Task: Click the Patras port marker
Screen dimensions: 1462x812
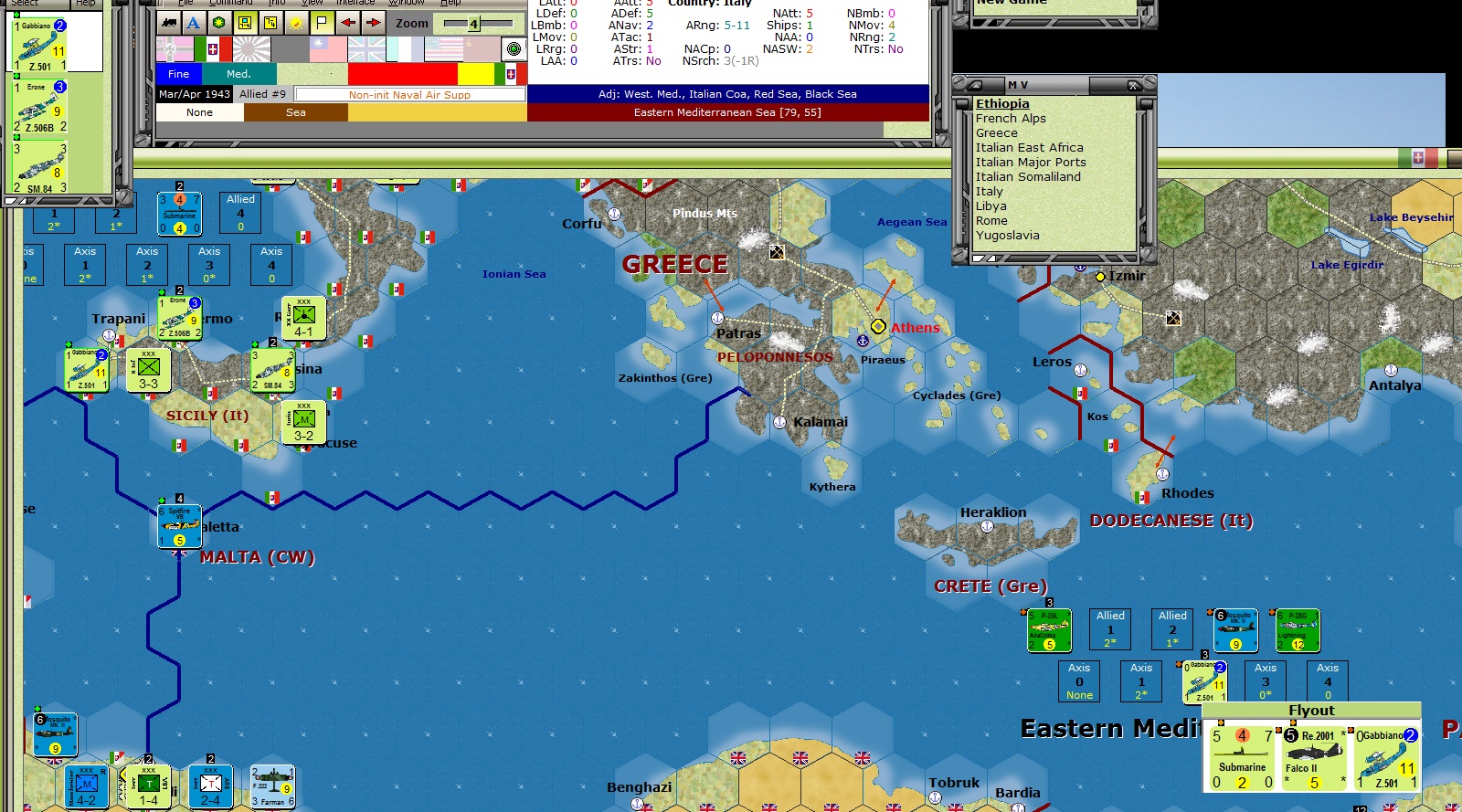Action: coord(717,318)
